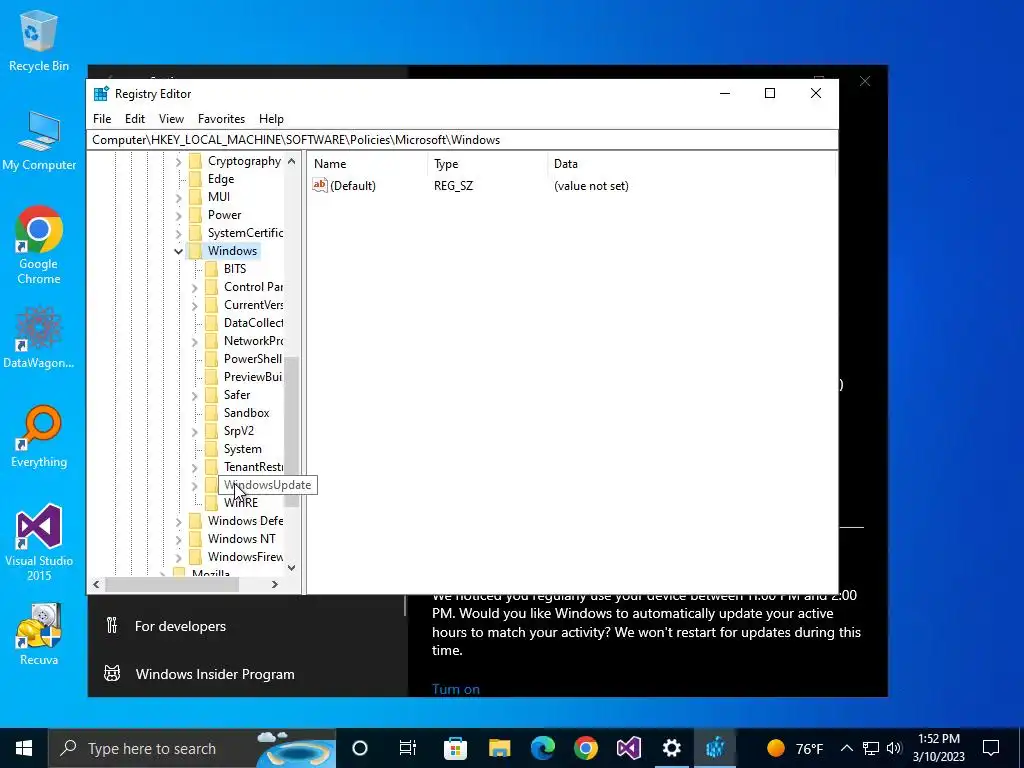Switch to the Settings gear taskbar icon
1024x768 pixels.
671,748
